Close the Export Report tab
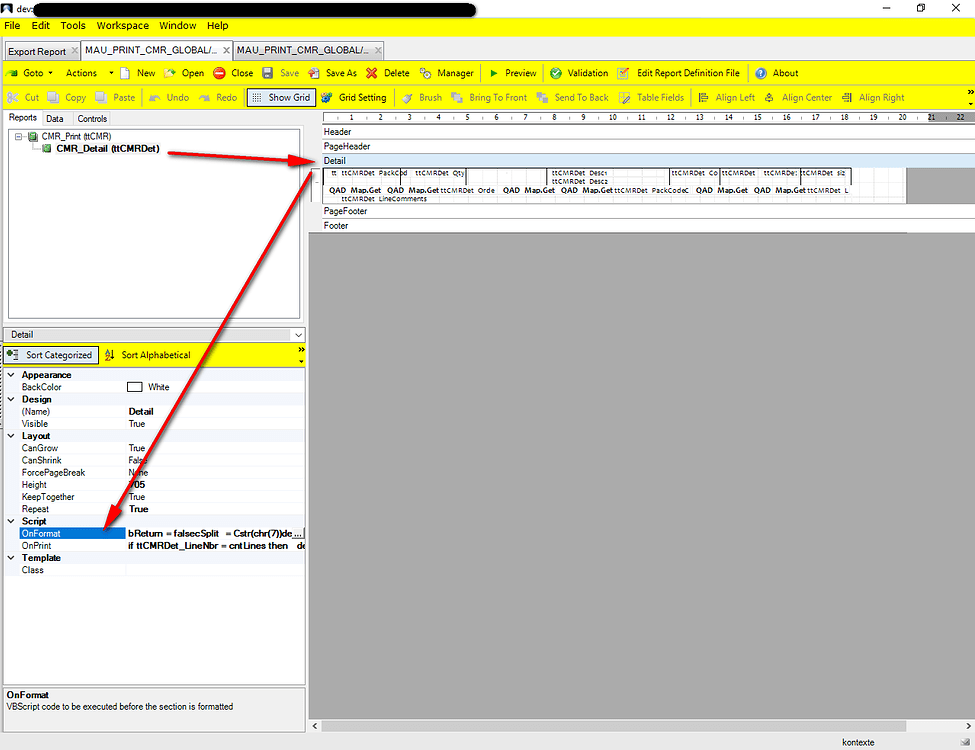The height and width of the screenshot is (750, 975). (75, 51)
